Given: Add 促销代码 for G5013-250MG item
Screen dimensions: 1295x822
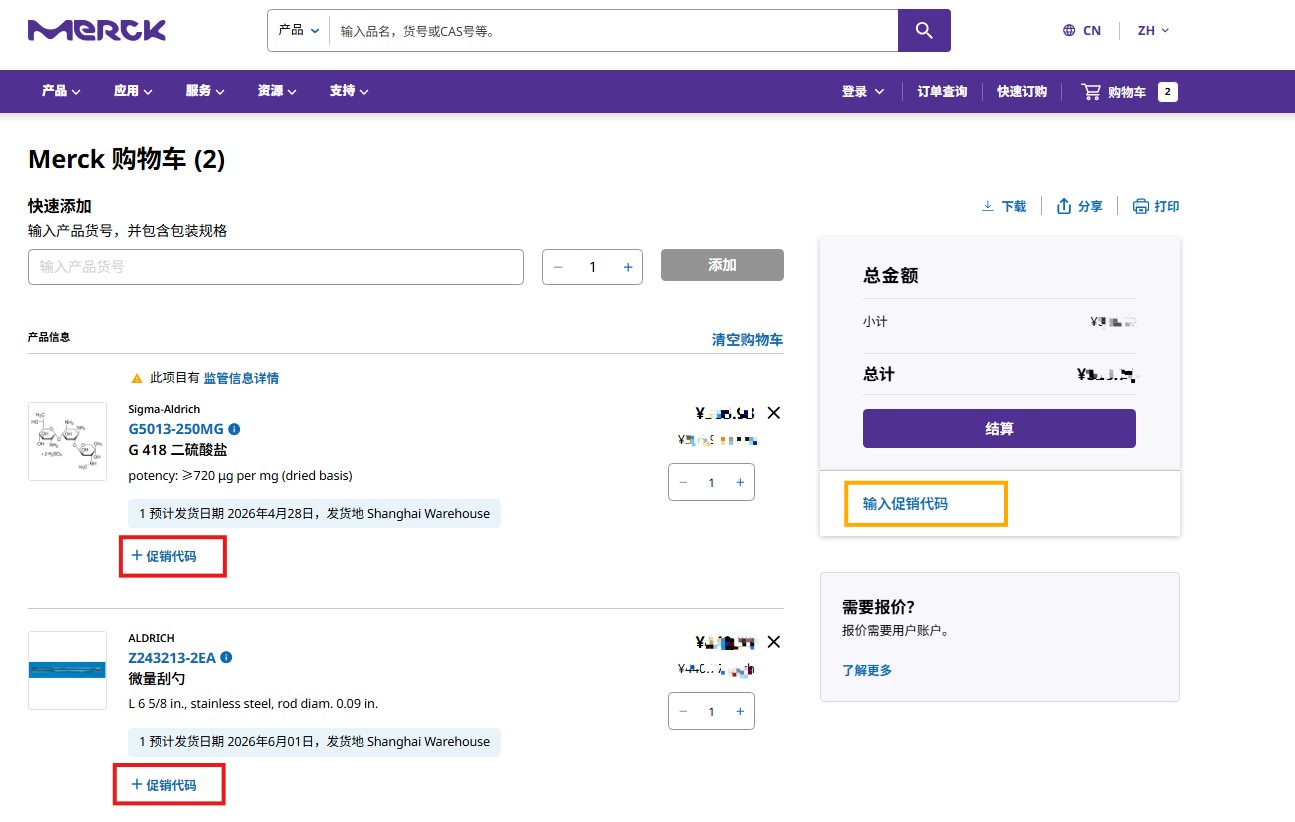Looking at the screenshot, I should [164, 556].
